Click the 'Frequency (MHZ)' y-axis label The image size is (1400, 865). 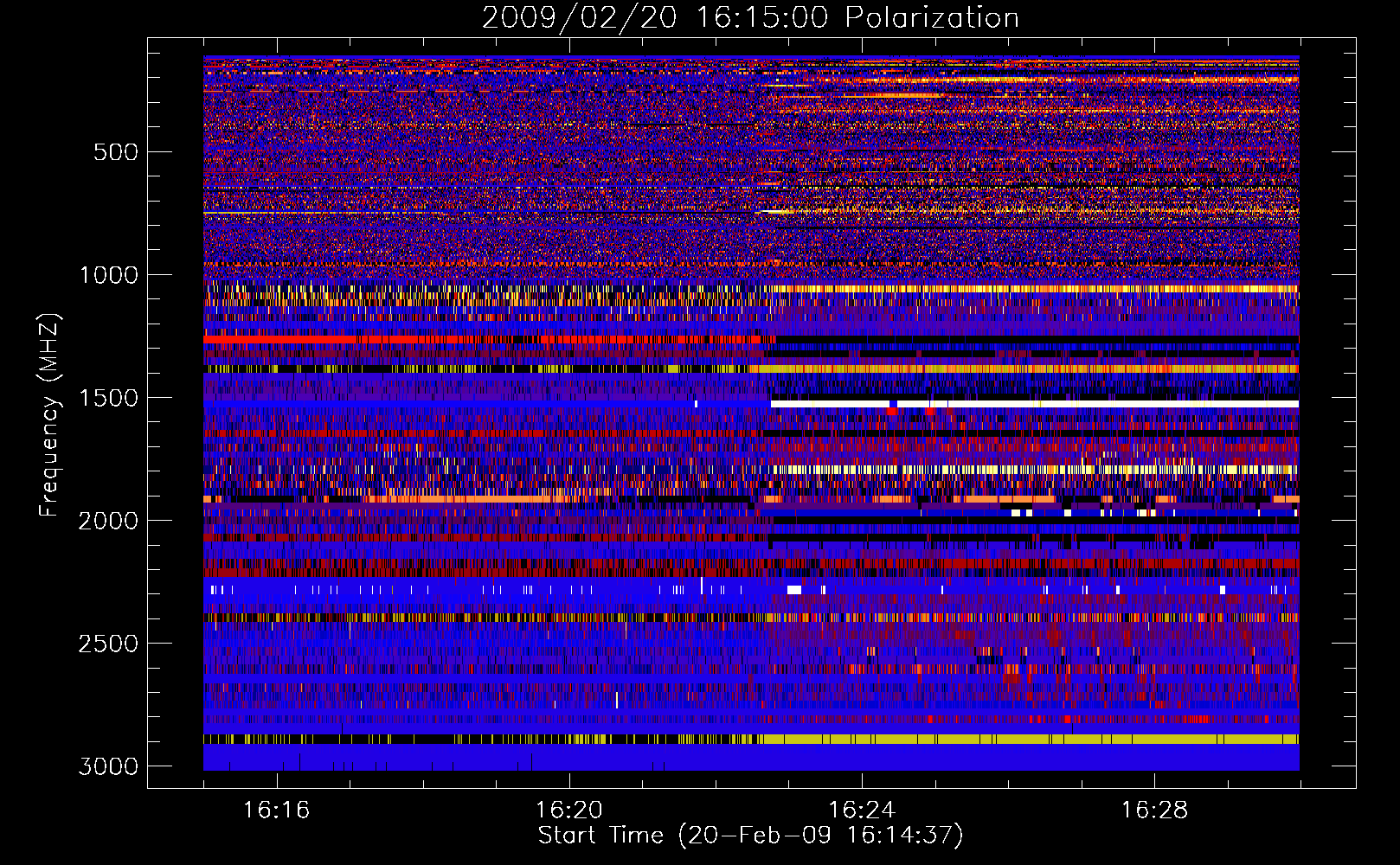(x=50, y=415)
